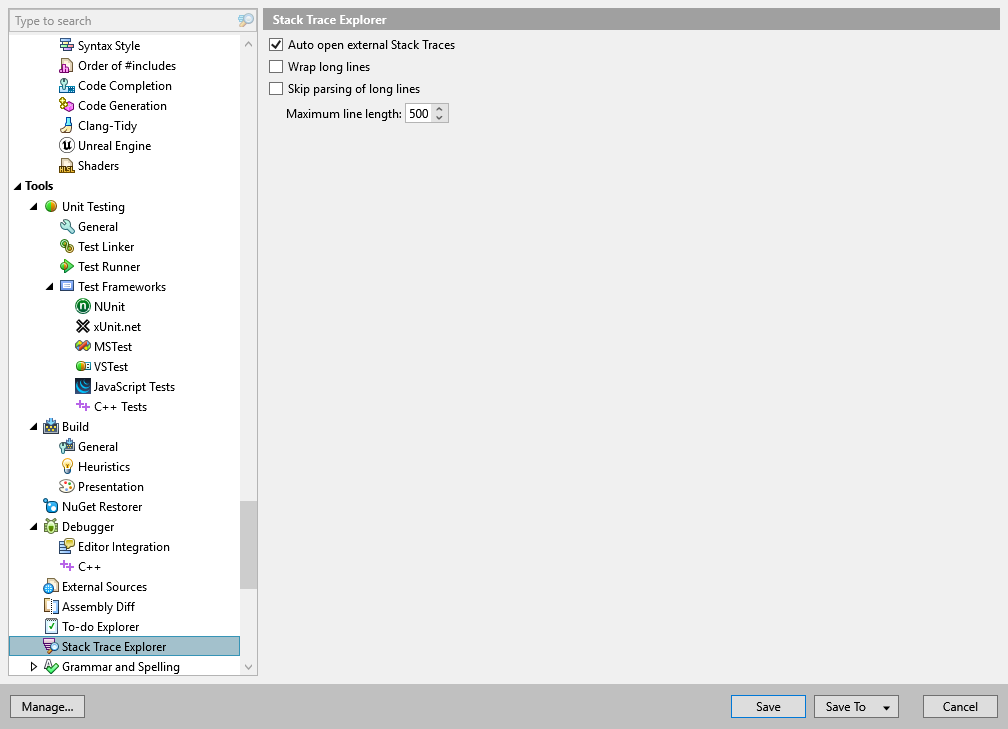Viewport: 1008px width, 729px height.
Task: Select the Unreal Engine settings icon
Action: 66,145
